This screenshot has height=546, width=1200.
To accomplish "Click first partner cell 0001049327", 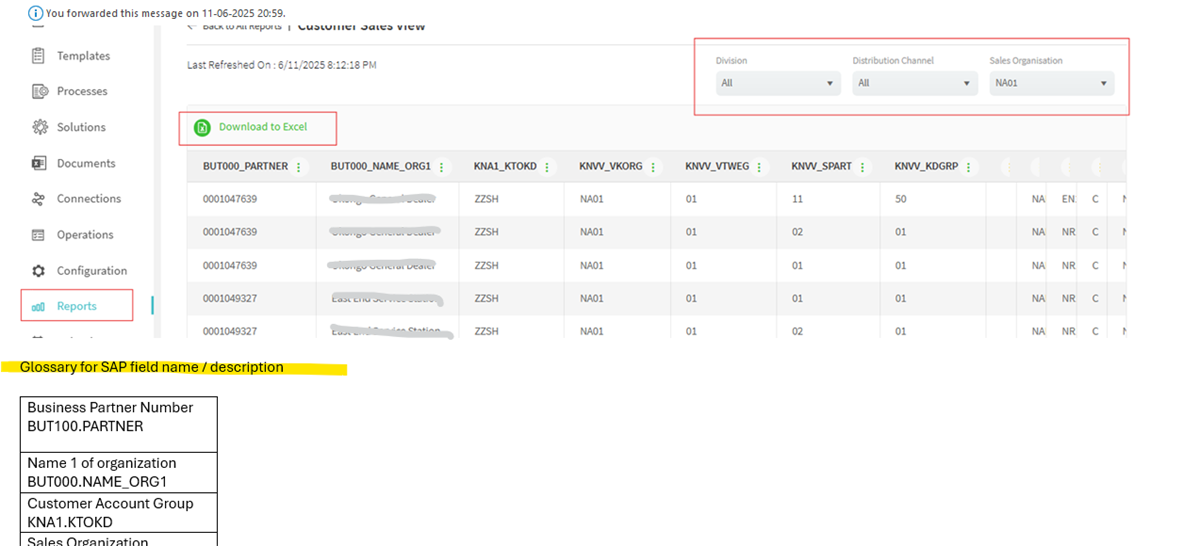I will [230, 298].
